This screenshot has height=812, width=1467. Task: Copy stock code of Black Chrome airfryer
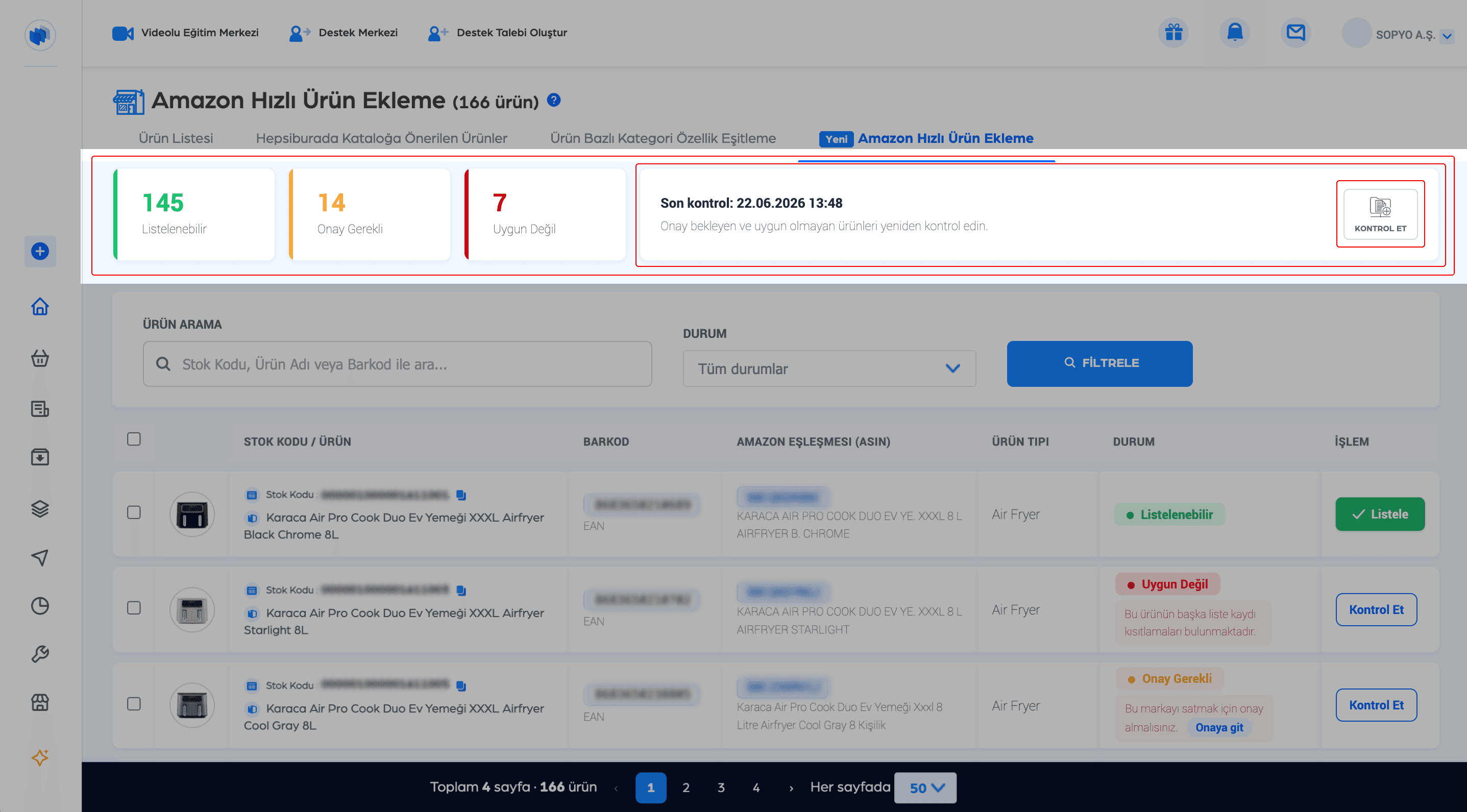click(x=461, y=496)
